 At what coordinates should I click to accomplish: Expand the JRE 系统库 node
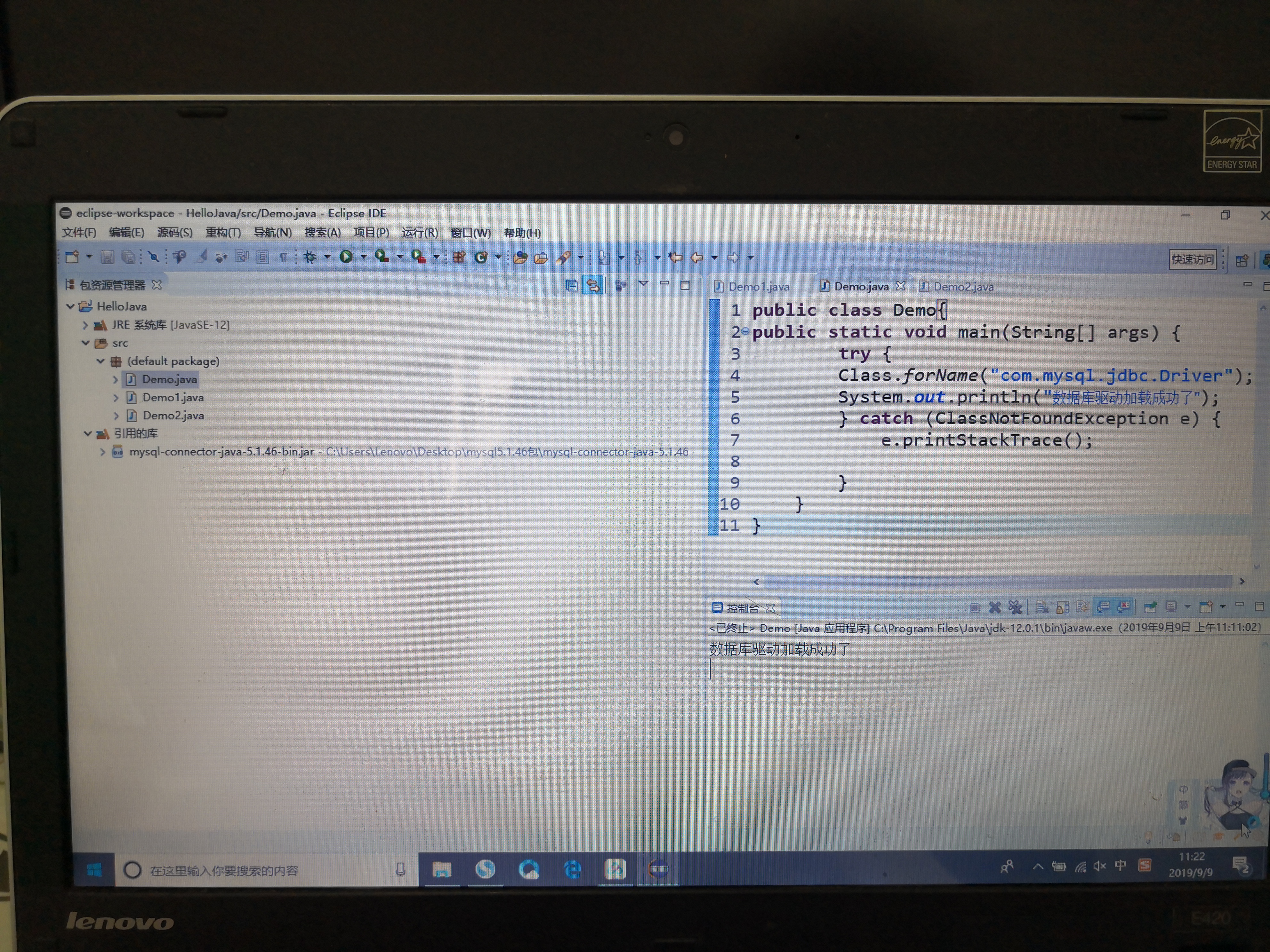click(x=85, y=325)
